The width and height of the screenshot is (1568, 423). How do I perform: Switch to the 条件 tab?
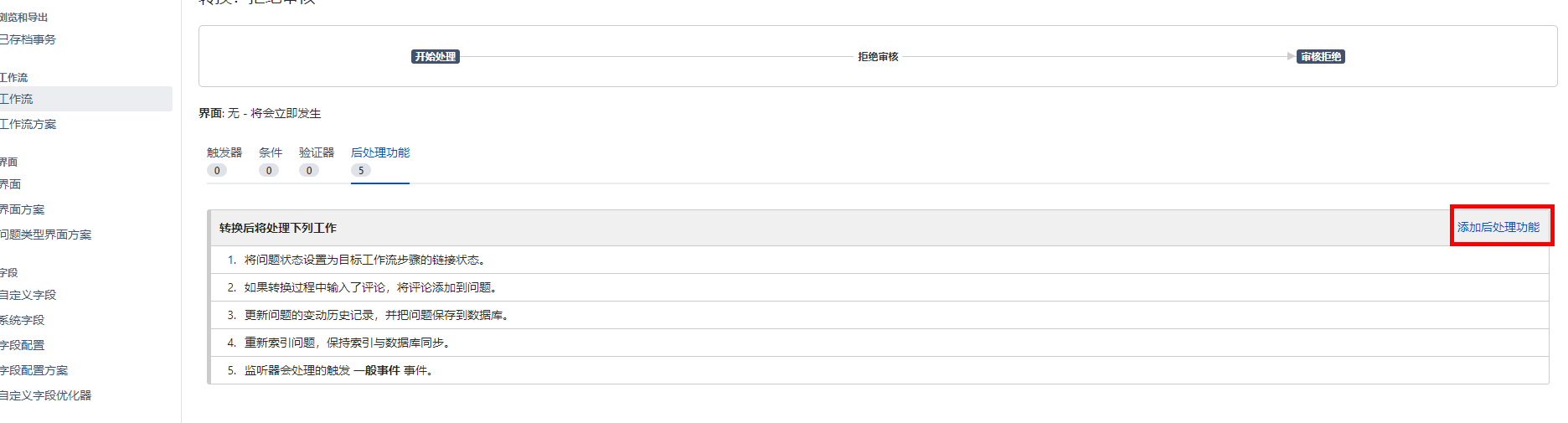click(x=270, y=152)
